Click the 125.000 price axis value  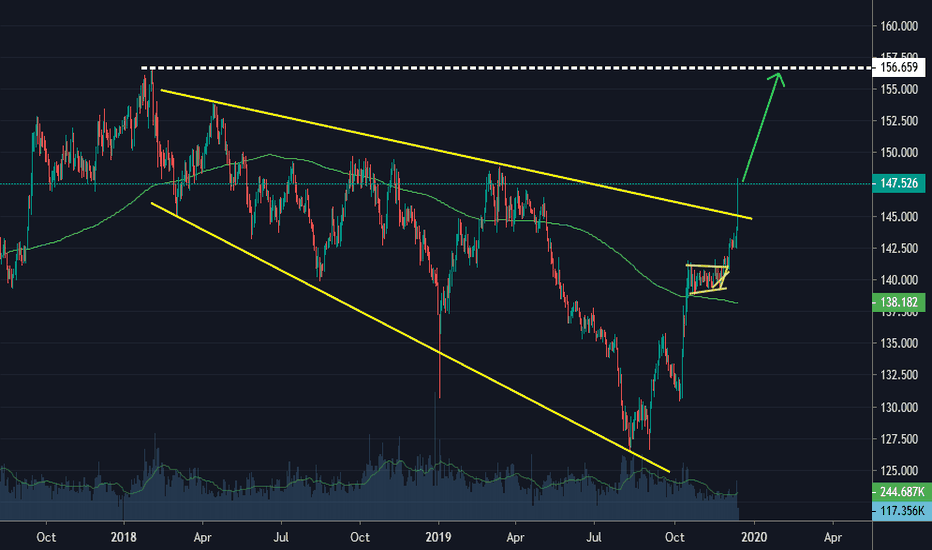pyautogui.click(x=899, y=470)
